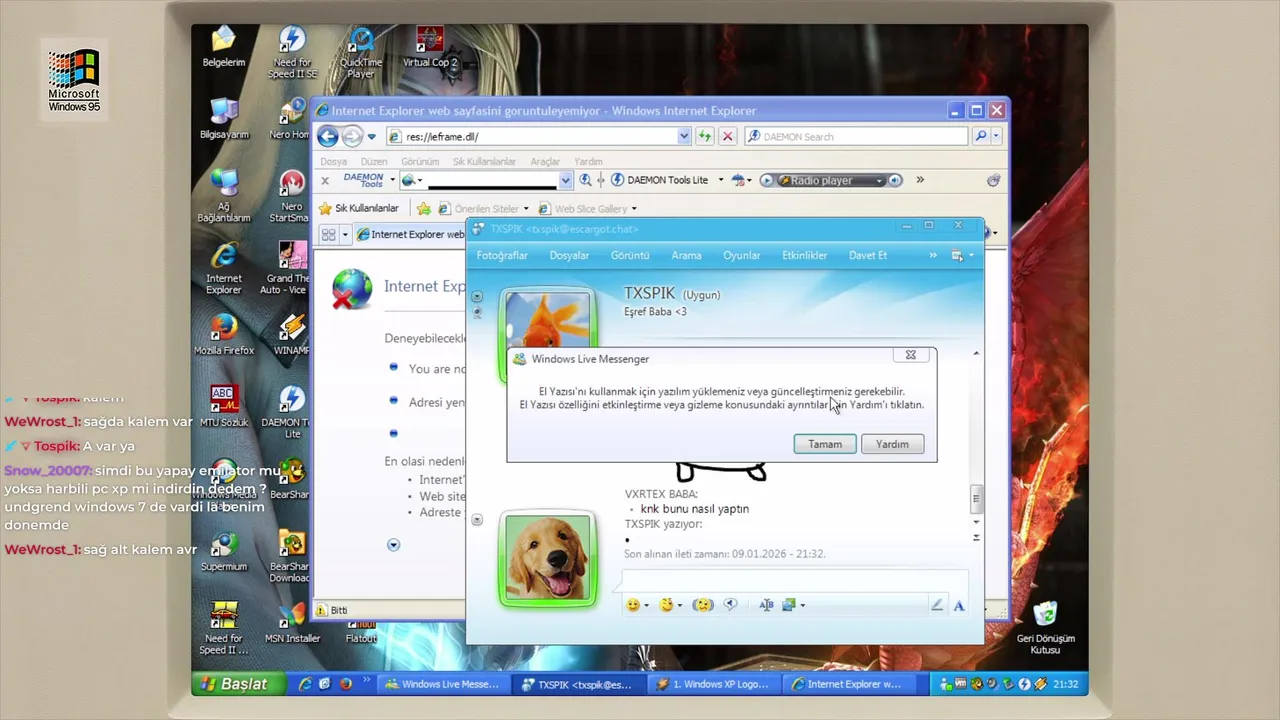
Task: Click the IE stop button
Action: point(728,137)
